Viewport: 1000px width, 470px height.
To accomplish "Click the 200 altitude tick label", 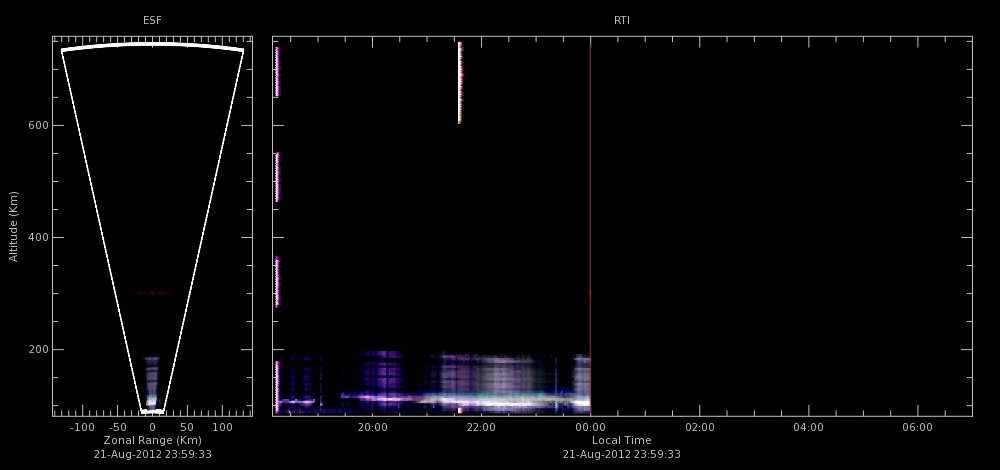I will point(38,349).
